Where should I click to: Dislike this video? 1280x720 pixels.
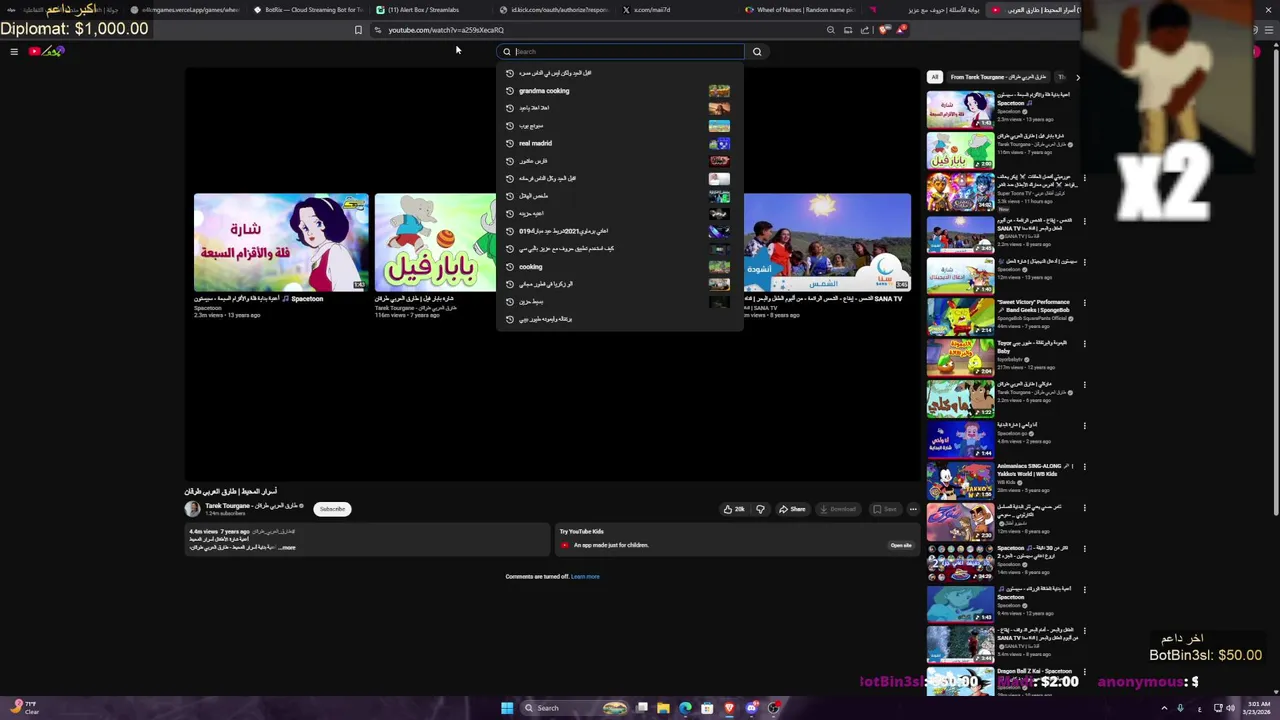click(x=760, y=509)
